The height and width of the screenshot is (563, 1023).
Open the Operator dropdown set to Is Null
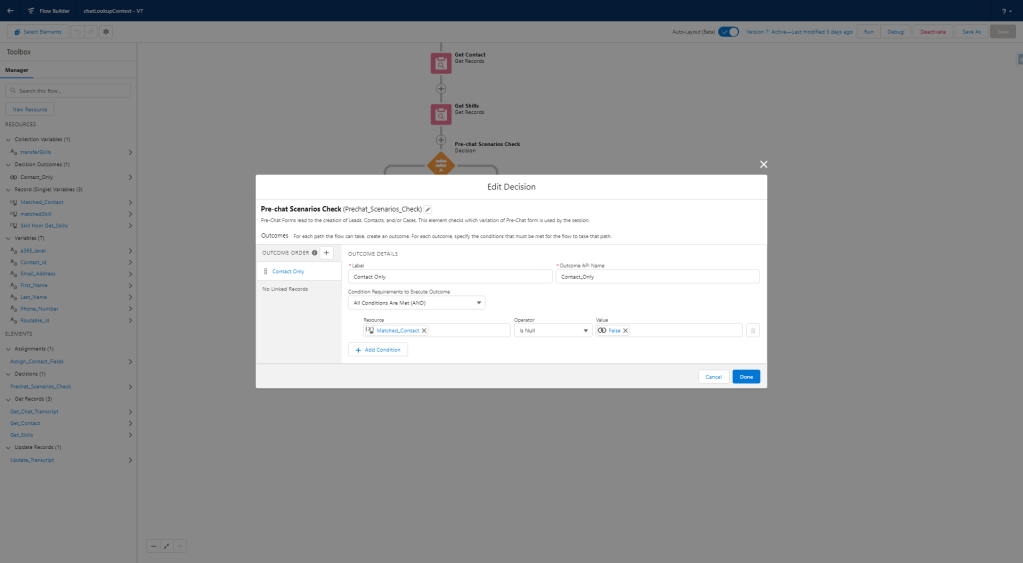point(553,330)
